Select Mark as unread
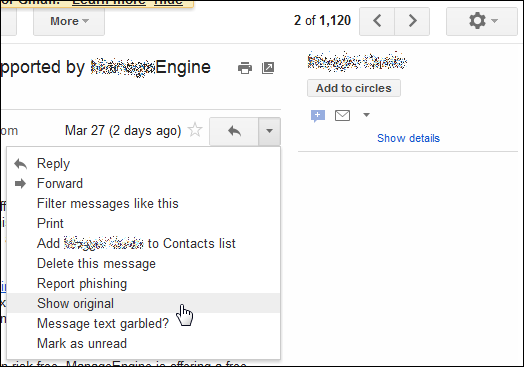Screen dimensions: 524x367 click(144, 344)
